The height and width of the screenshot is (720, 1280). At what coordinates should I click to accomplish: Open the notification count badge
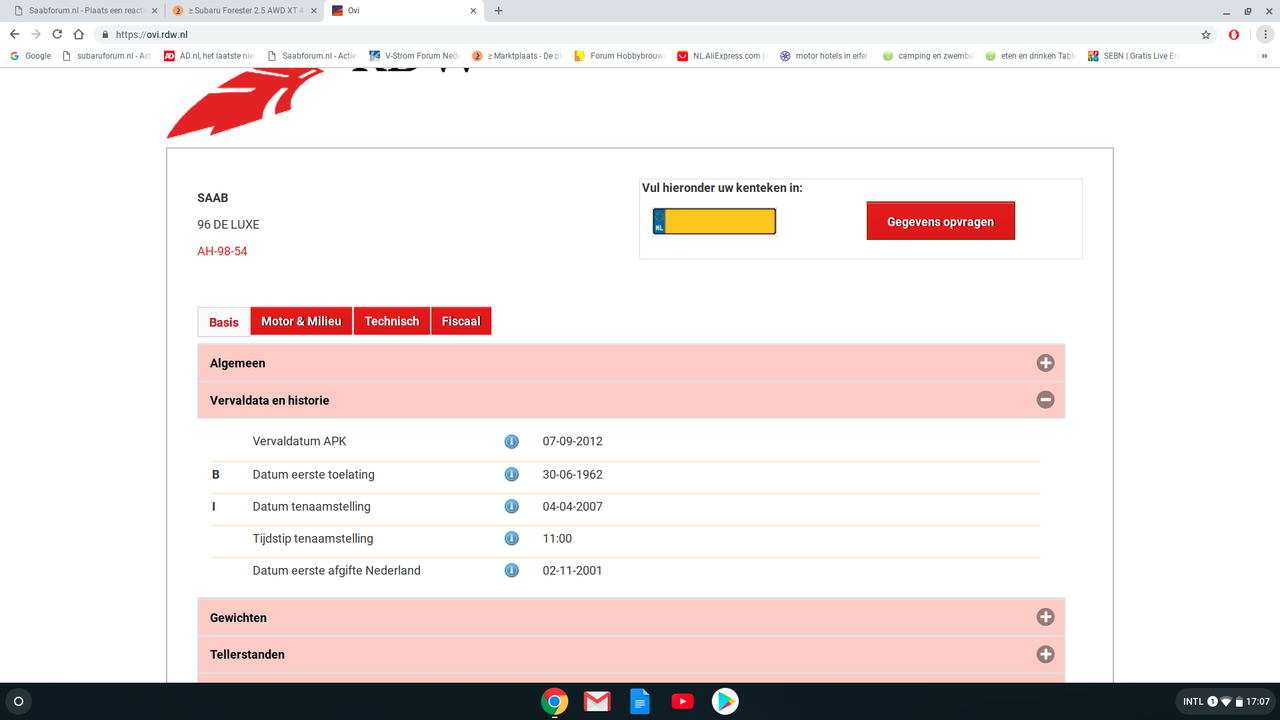coord(1213,701)
